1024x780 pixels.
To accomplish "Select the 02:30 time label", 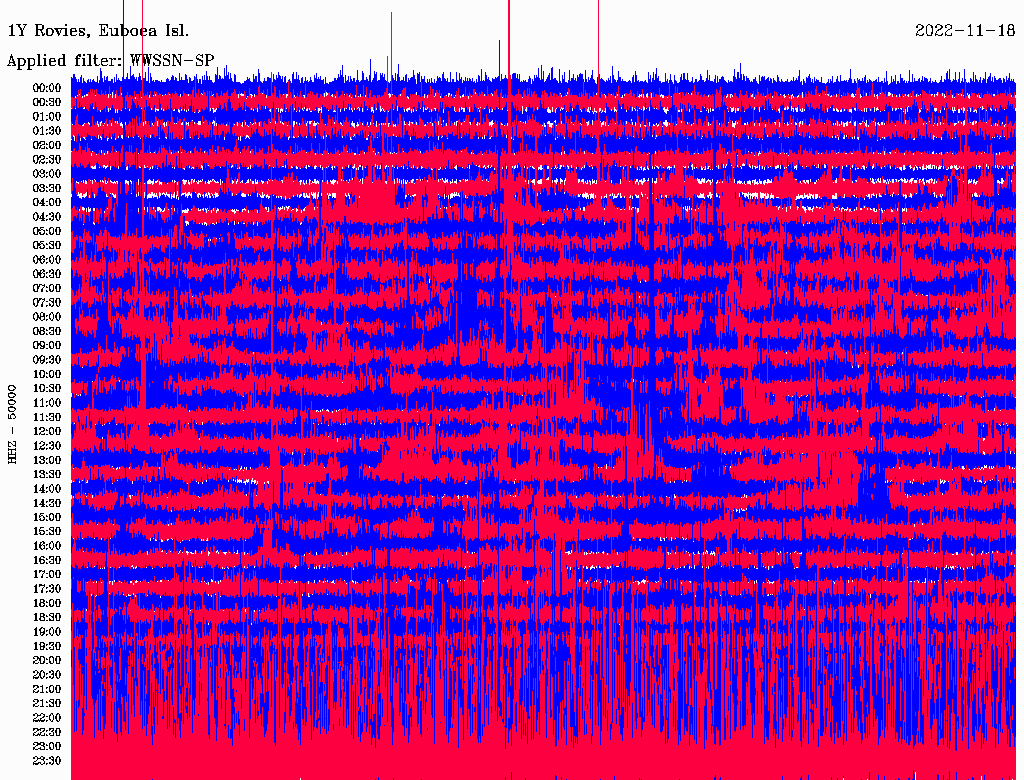I will 47,160.
